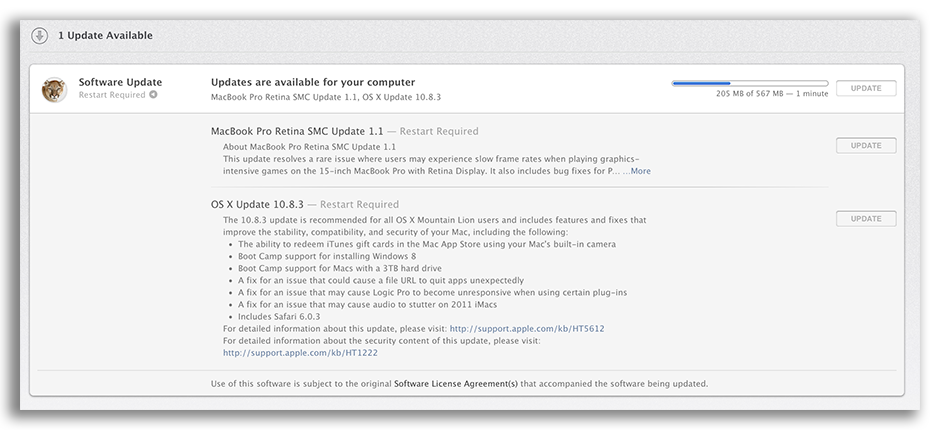Click the OS X Update 10.8.3 heading
The image size is (940, 430).
256,204
